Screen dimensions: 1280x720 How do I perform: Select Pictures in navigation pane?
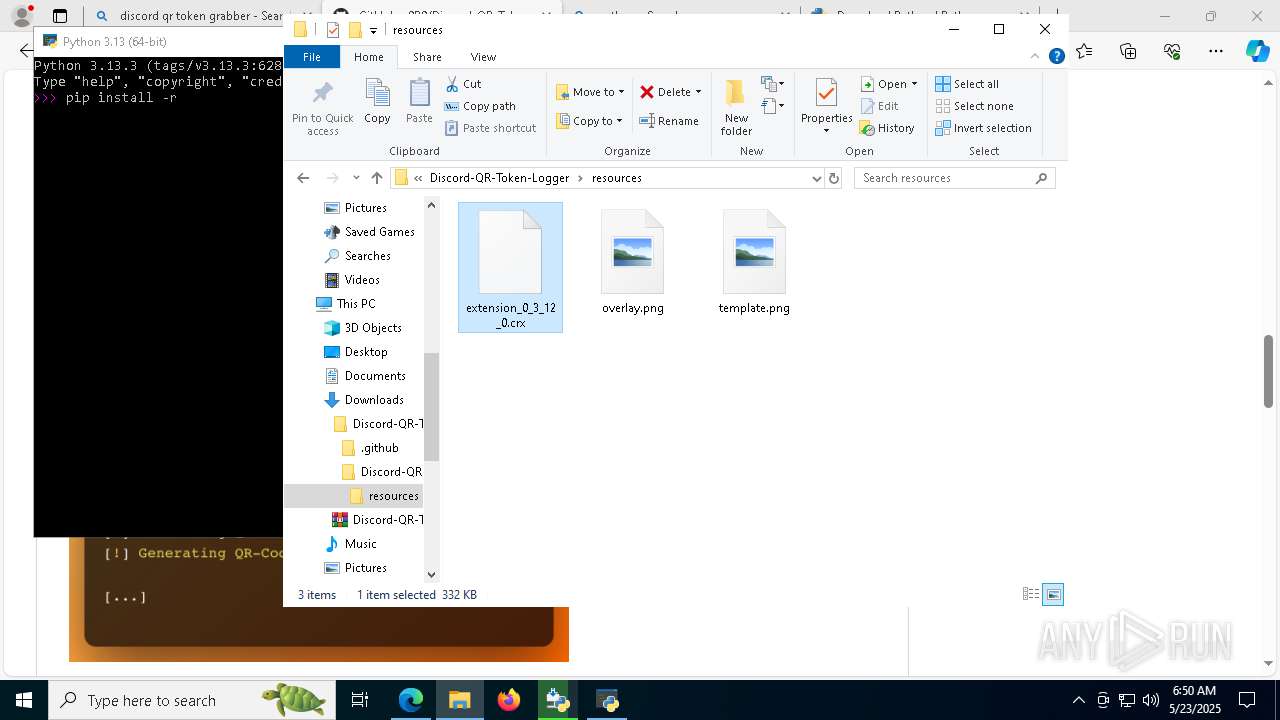[355, 208]
